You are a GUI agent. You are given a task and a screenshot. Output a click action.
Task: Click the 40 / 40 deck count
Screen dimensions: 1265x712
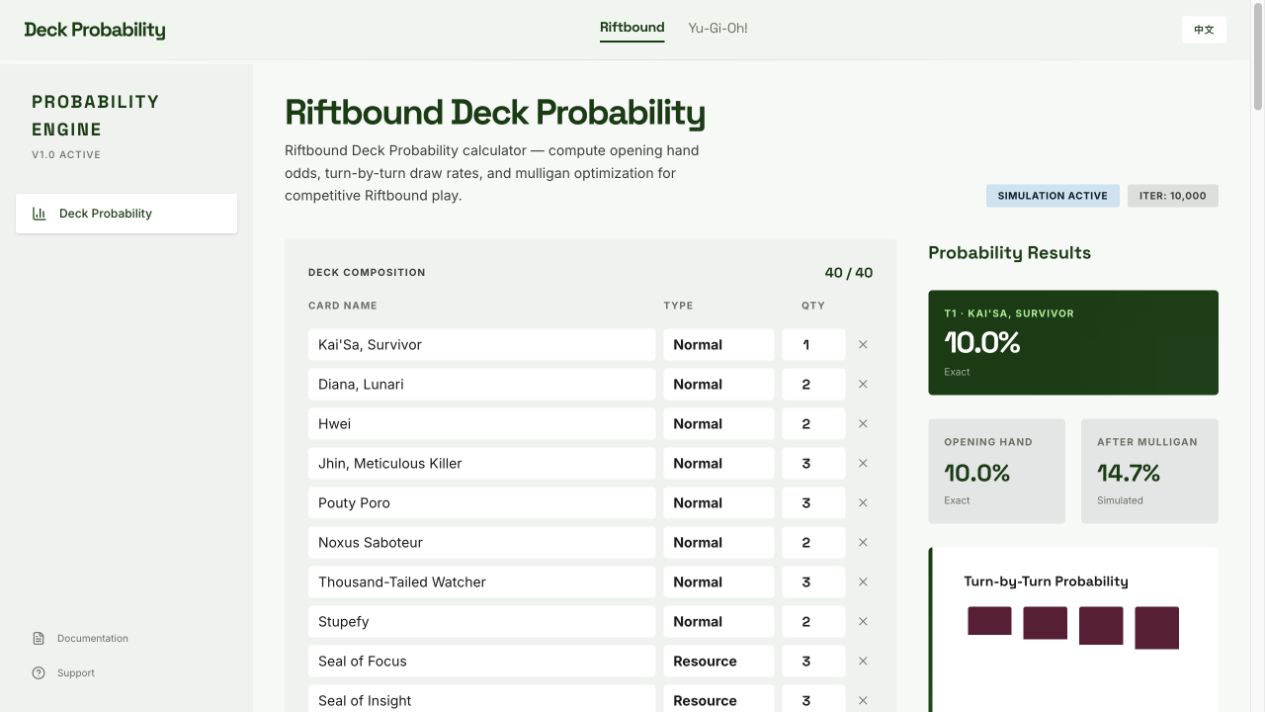[x=849, y=273]
